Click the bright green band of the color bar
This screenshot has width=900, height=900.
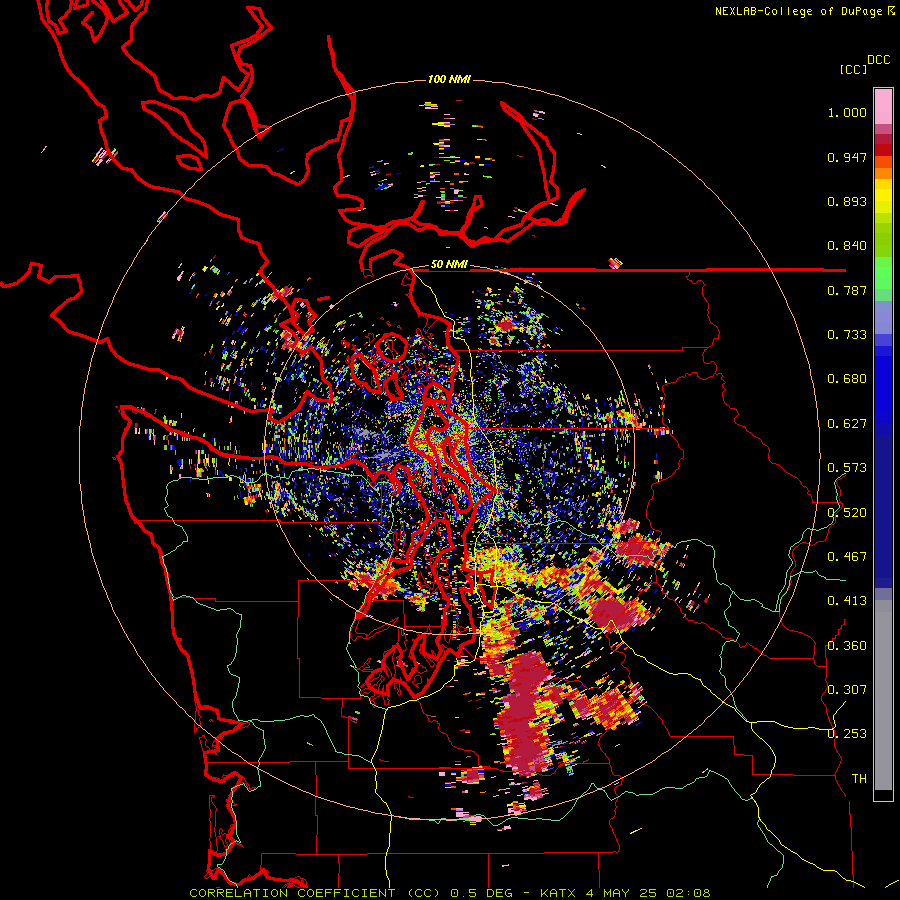click(x=883, y=273)
